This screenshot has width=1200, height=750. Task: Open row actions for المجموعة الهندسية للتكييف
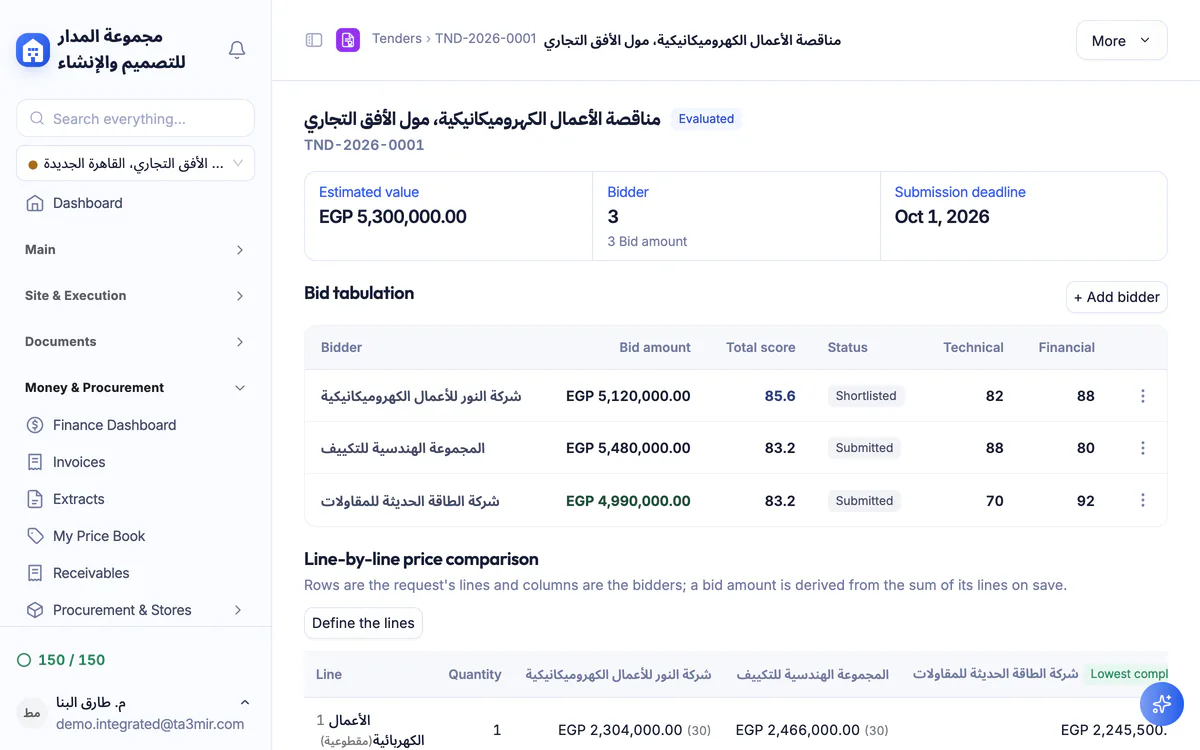[x=1143, y=448]
